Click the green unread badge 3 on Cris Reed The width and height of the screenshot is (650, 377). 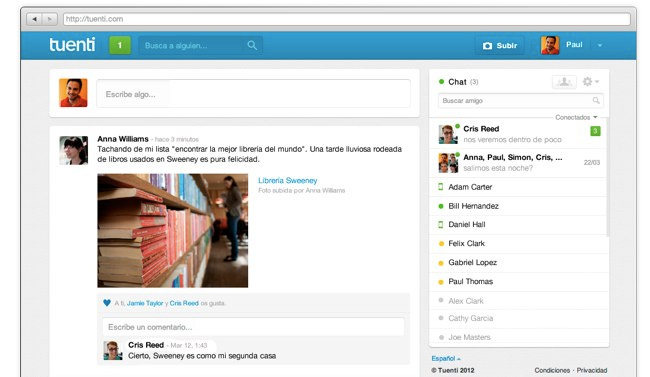click(595, 131)
